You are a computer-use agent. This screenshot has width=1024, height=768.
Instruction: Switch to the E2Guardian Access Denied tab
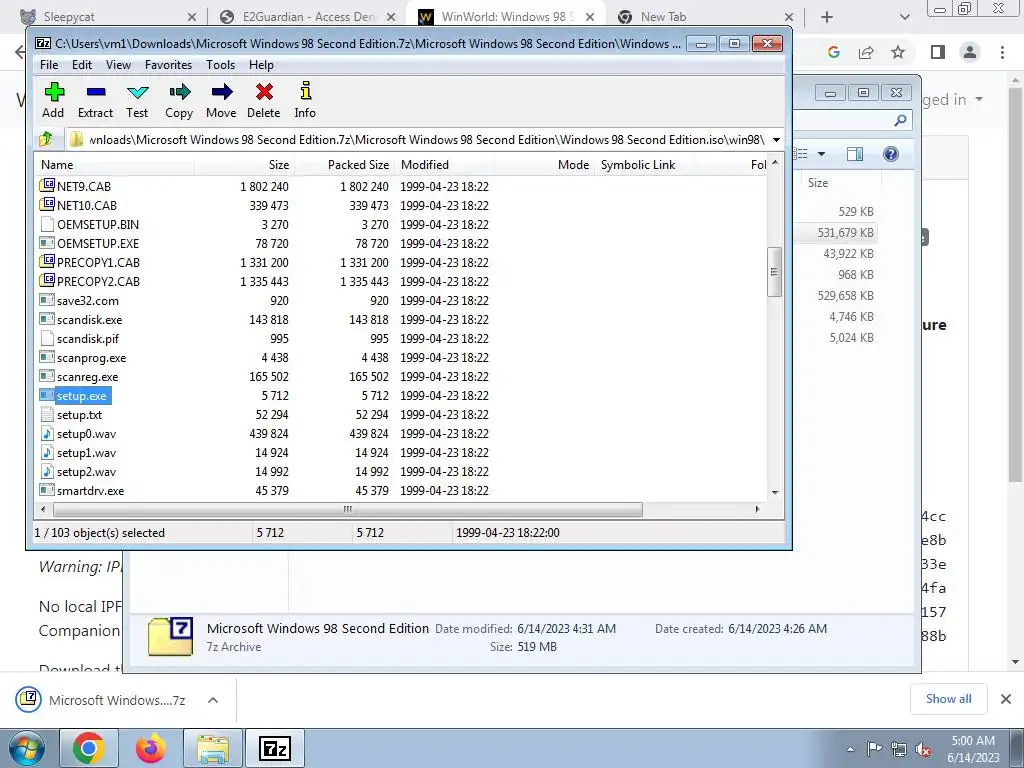click(307, 17)
